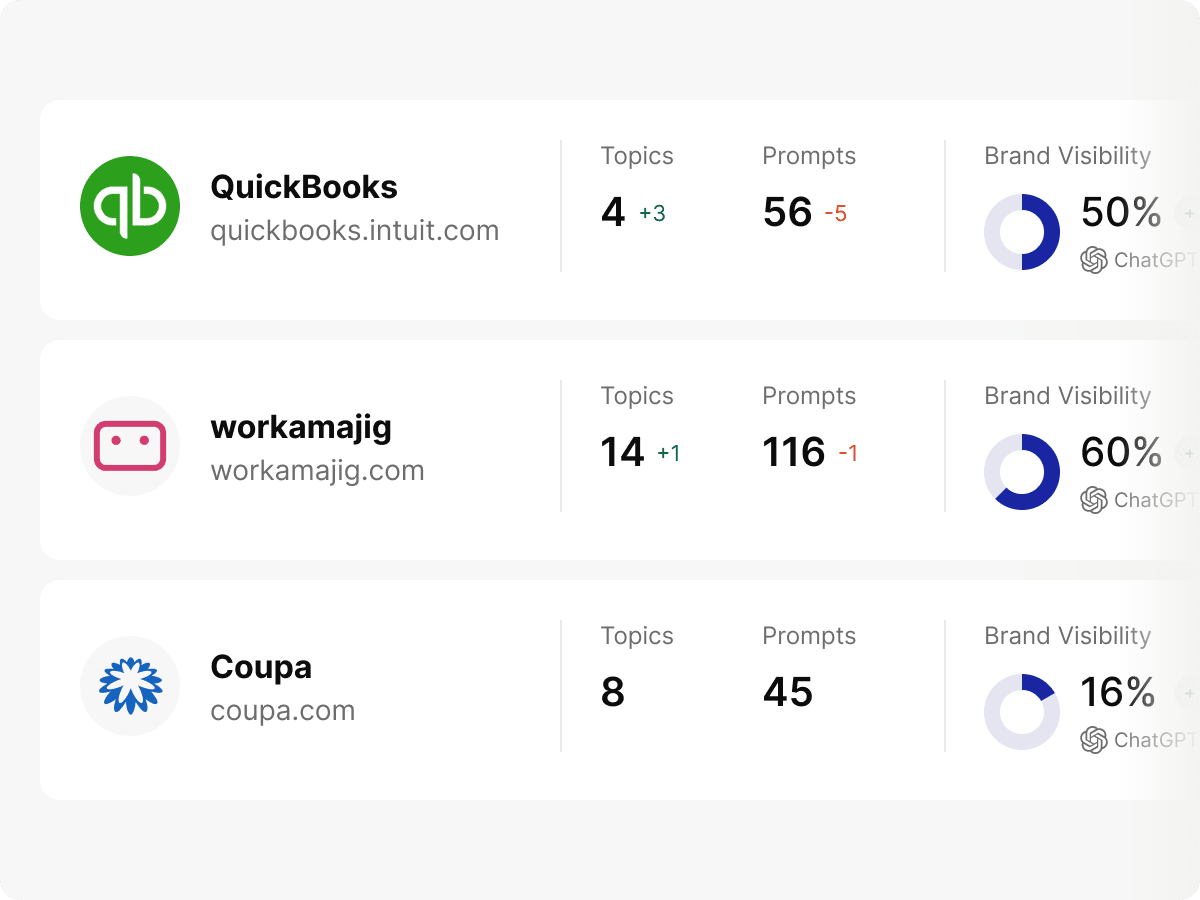This screenshot has height=900, width=1200.
Task: Click ChatGPT icon in workamajig row
Action: pos(1094,500)
